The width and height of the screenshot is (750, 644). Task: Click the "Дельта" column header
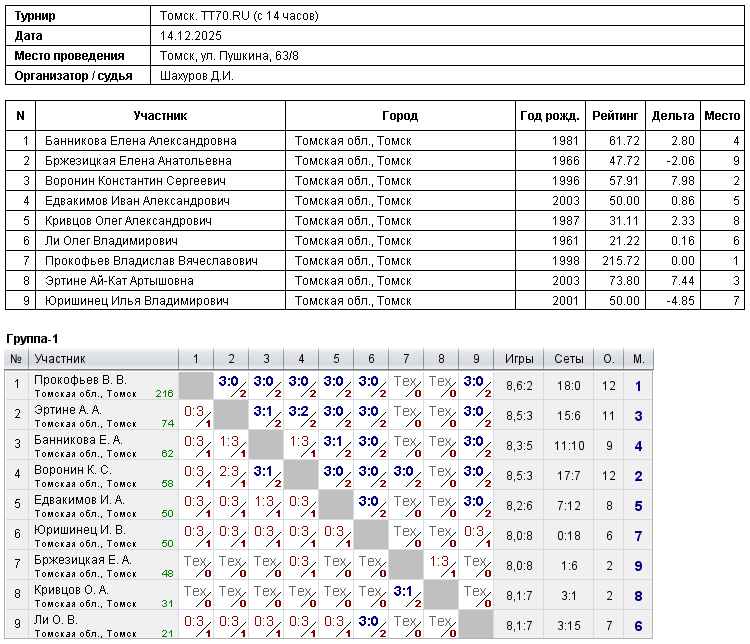click(672, 116)
